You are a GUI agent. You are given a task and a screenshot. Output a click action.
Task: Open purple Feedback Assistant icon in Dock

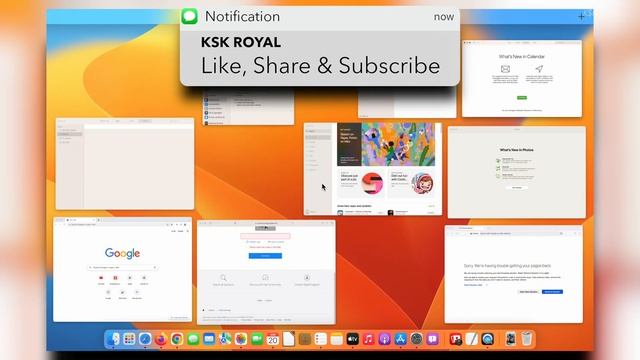coord(432,339)
